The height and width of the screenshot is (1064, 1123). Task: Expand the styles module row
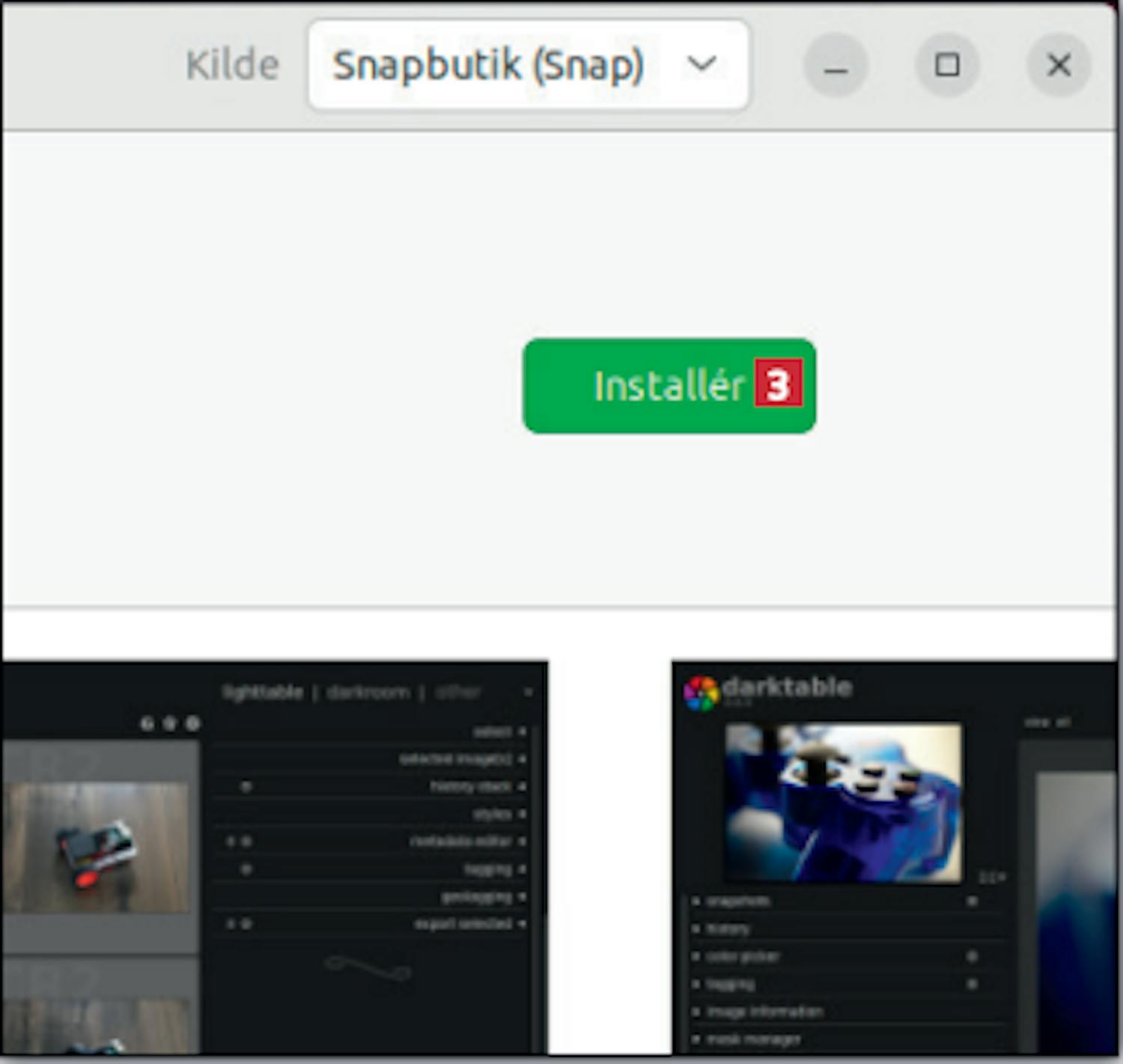click(x=493, y=814)
